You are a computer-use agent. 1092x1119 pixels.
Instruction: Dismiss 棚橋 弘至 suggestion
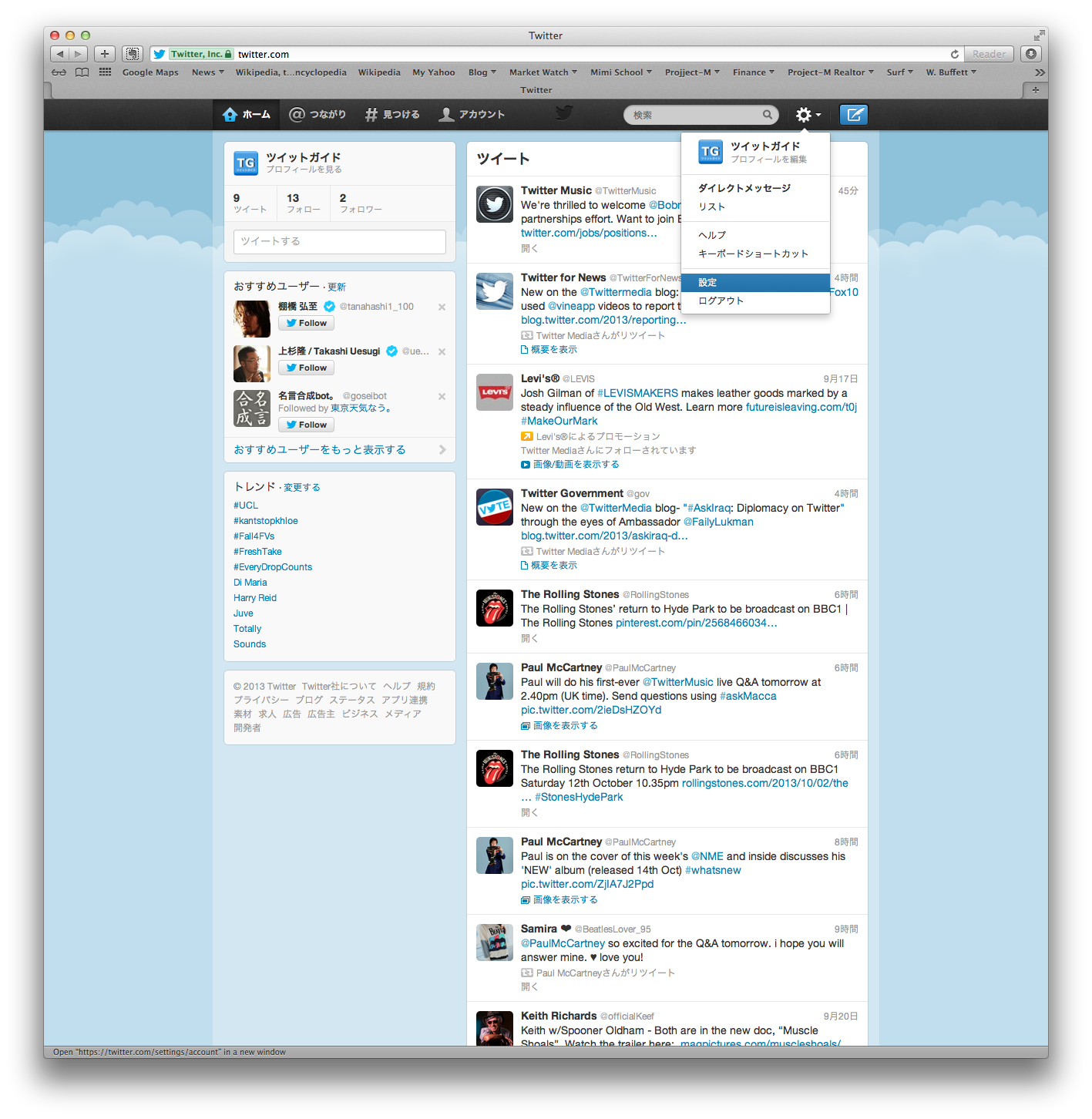tap(442, 307)
